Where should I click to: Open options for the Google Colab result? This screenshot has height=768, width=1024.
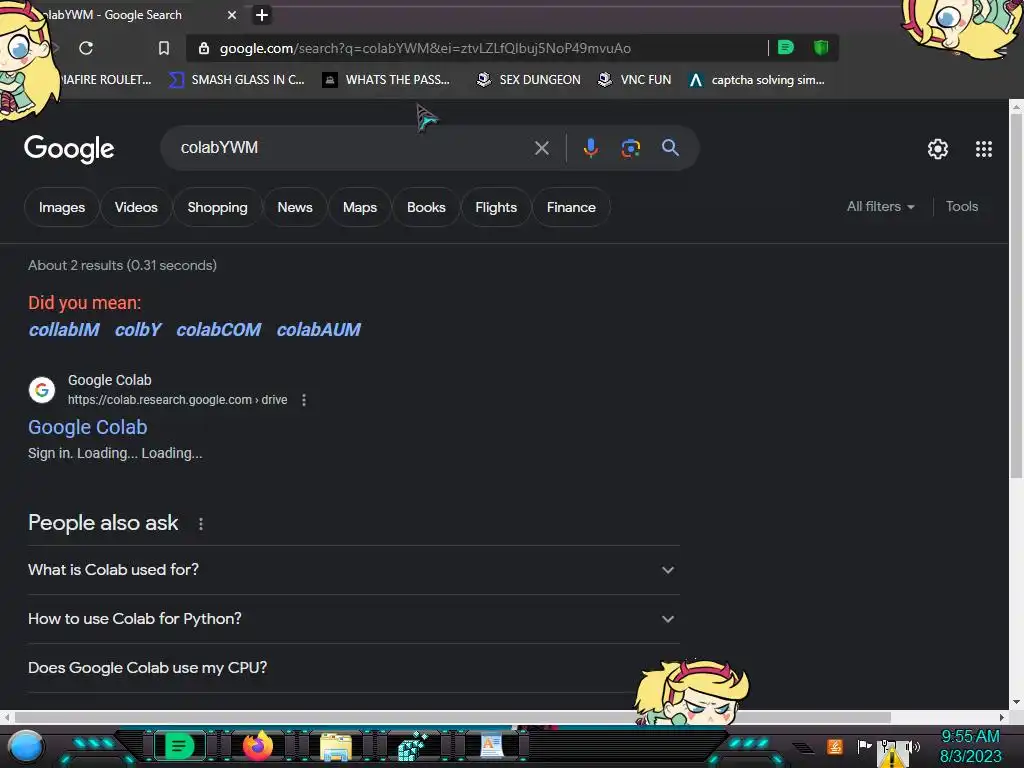point(304,400)
